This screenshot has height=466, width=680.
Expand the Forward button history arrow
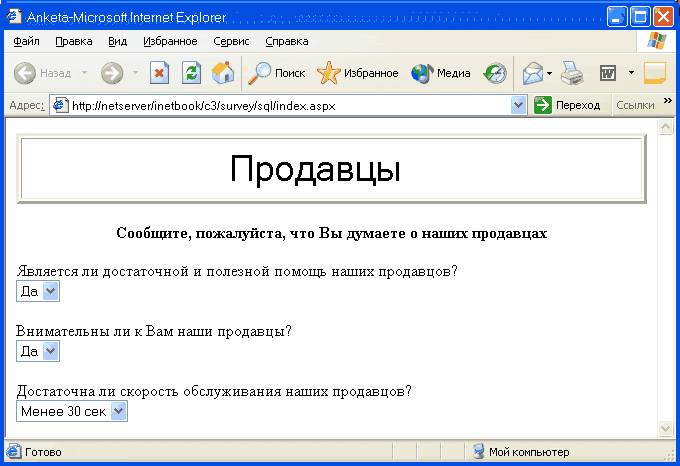[135, 72]
